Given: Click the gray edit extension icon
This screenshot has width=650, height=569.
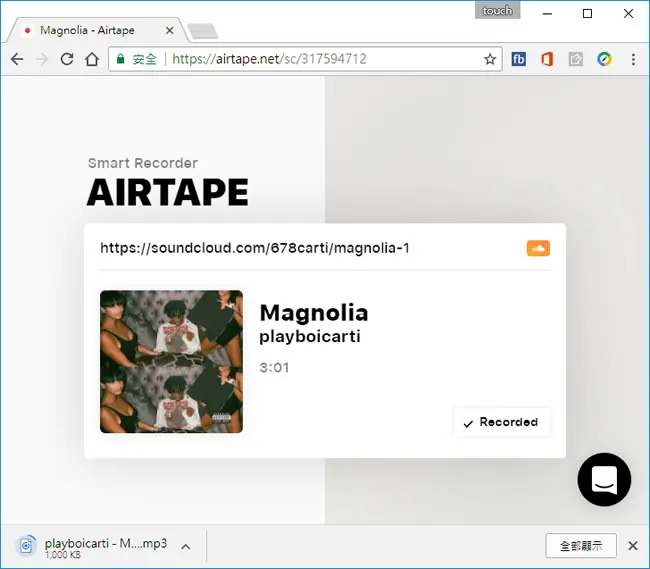Looking at the screenshot, I should (576, 59).
